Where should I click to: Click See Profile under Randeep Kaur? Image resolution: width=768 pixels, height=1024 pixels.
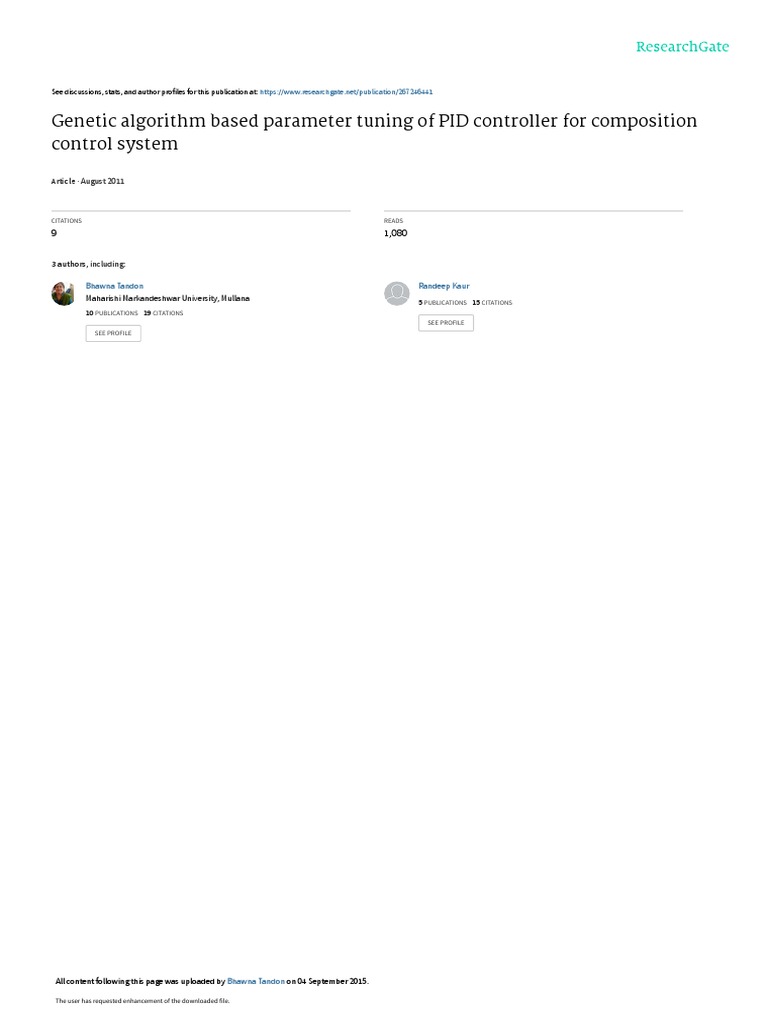[446, 323]
